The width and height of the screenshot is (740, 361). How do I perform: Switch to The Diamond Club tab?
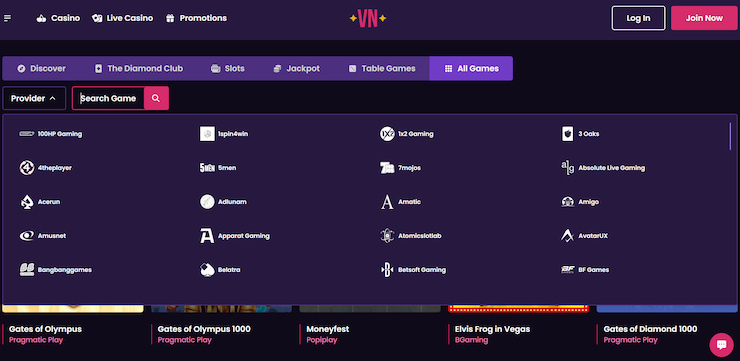click(x=139, y=68)
